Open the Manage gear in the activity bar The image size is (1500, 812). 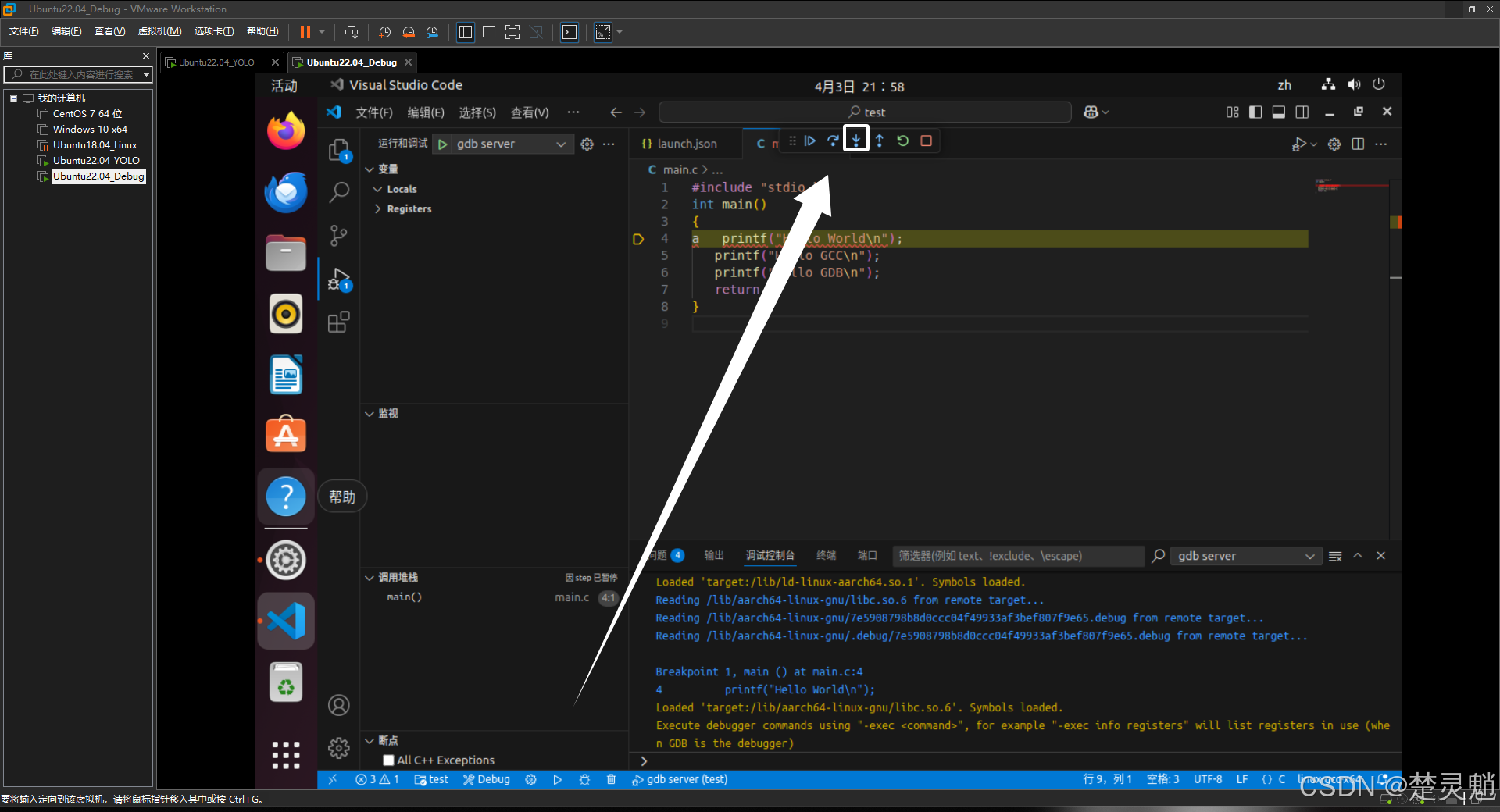(339, 748)
